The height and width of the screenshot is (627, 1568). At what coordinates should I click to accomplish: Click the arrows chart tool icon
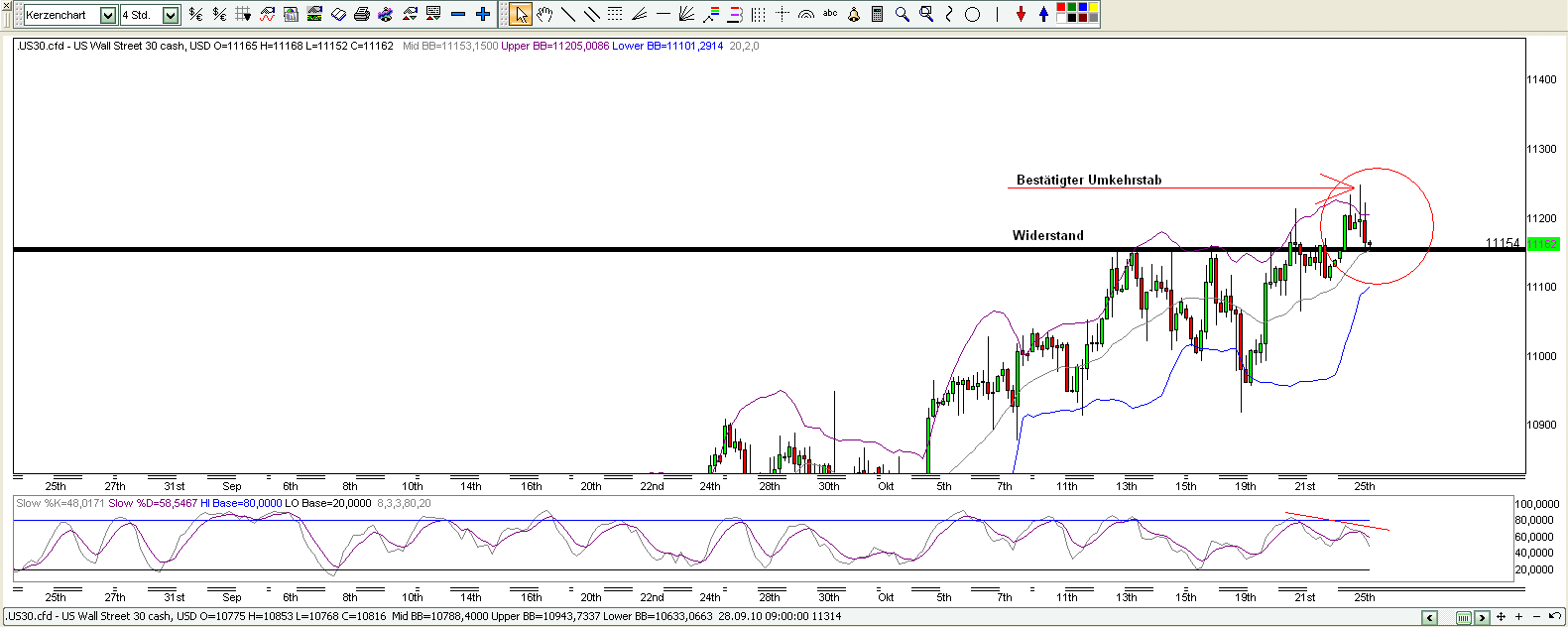pyautogui.click(x=410, y=14)
